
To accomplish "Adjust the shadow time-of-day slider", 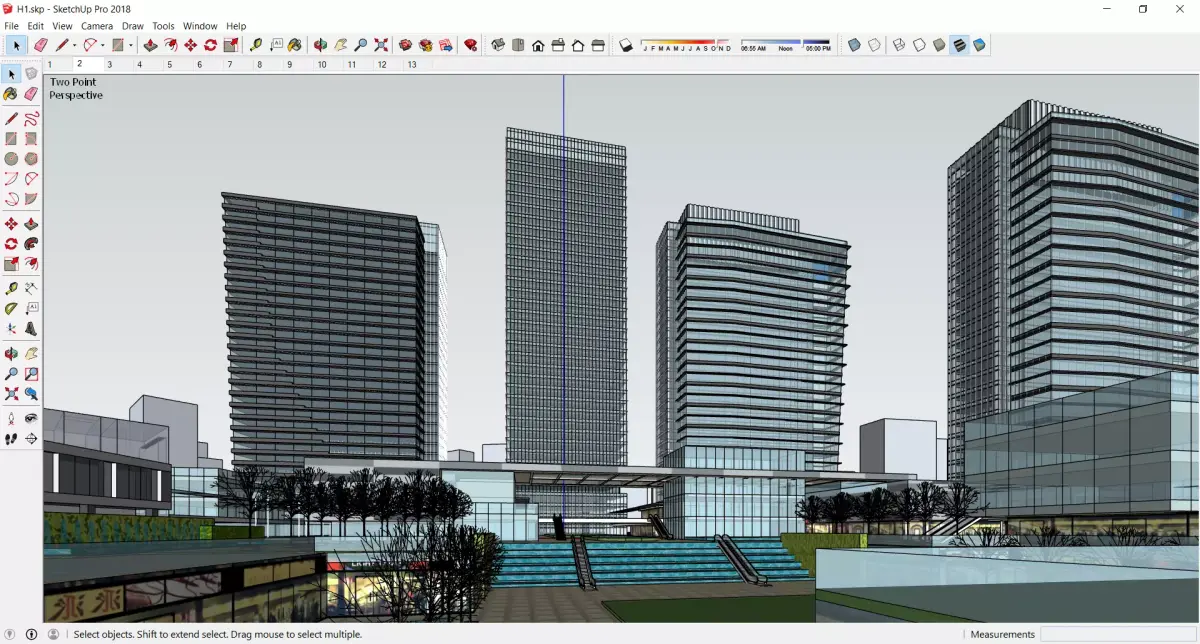I will (786, 43).
